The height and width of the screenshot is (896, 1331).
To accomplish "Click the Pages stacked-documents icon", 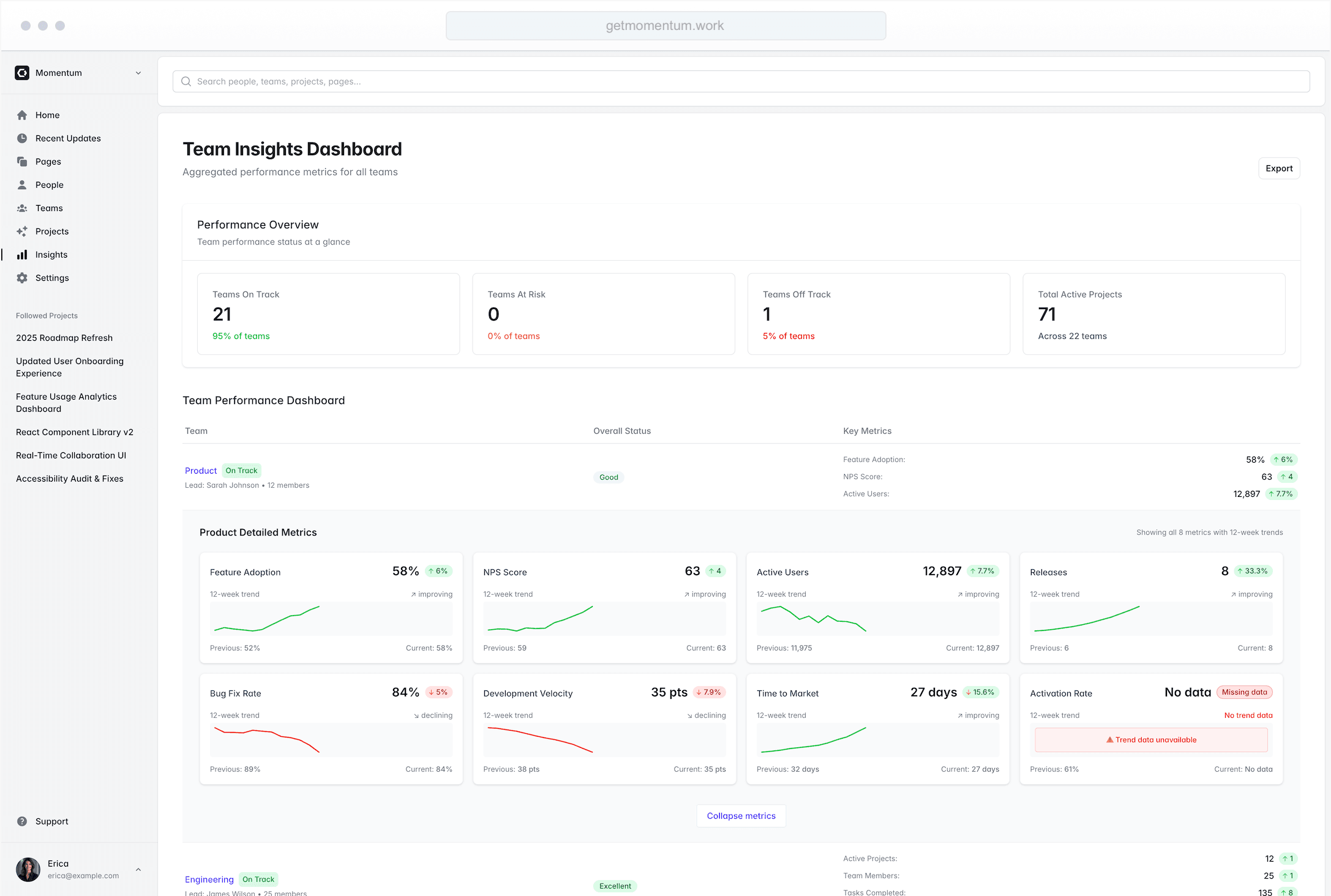I will [22, 162].
